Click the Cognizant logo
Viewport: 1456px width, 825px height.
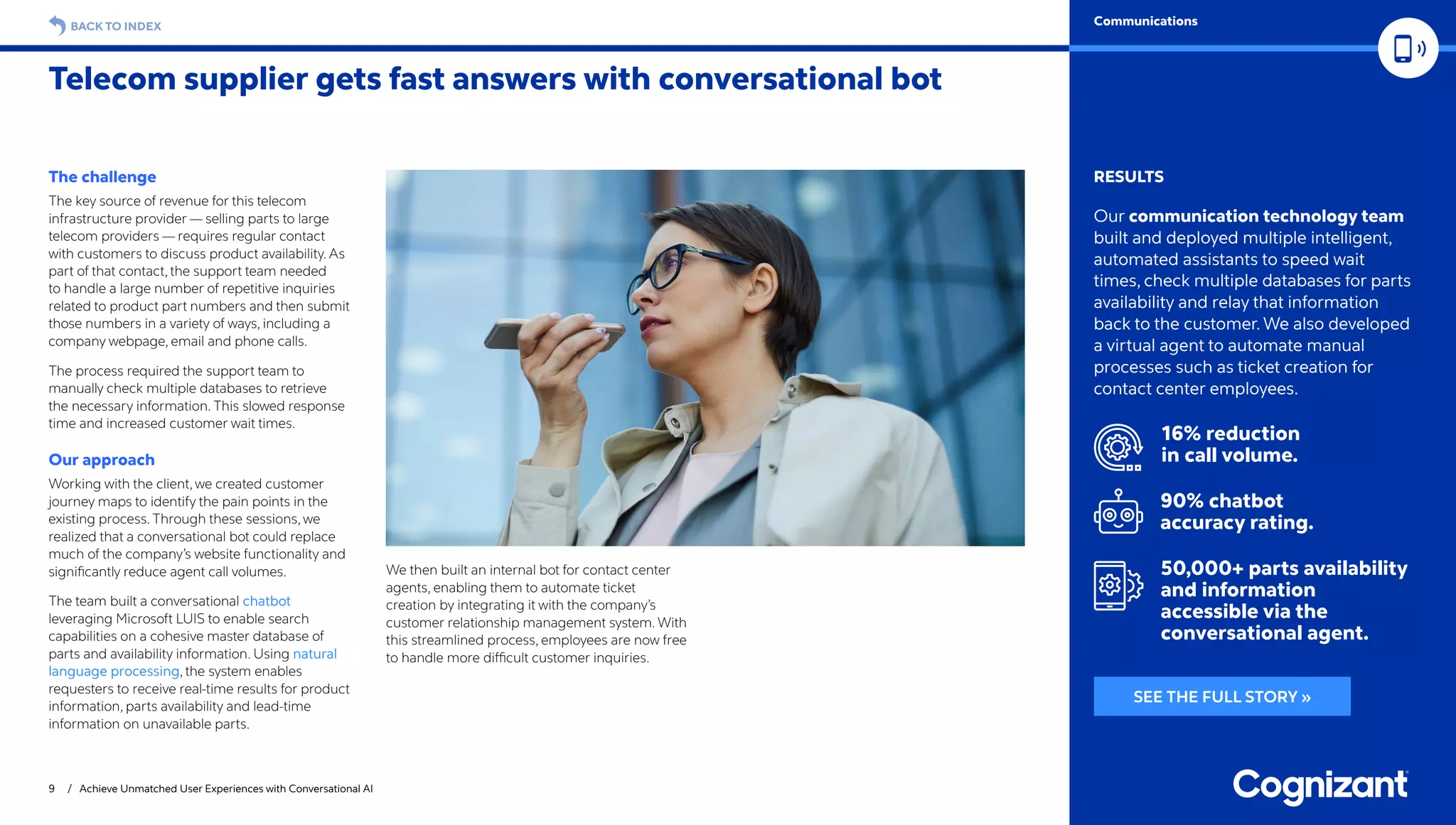coord(1319,786)
